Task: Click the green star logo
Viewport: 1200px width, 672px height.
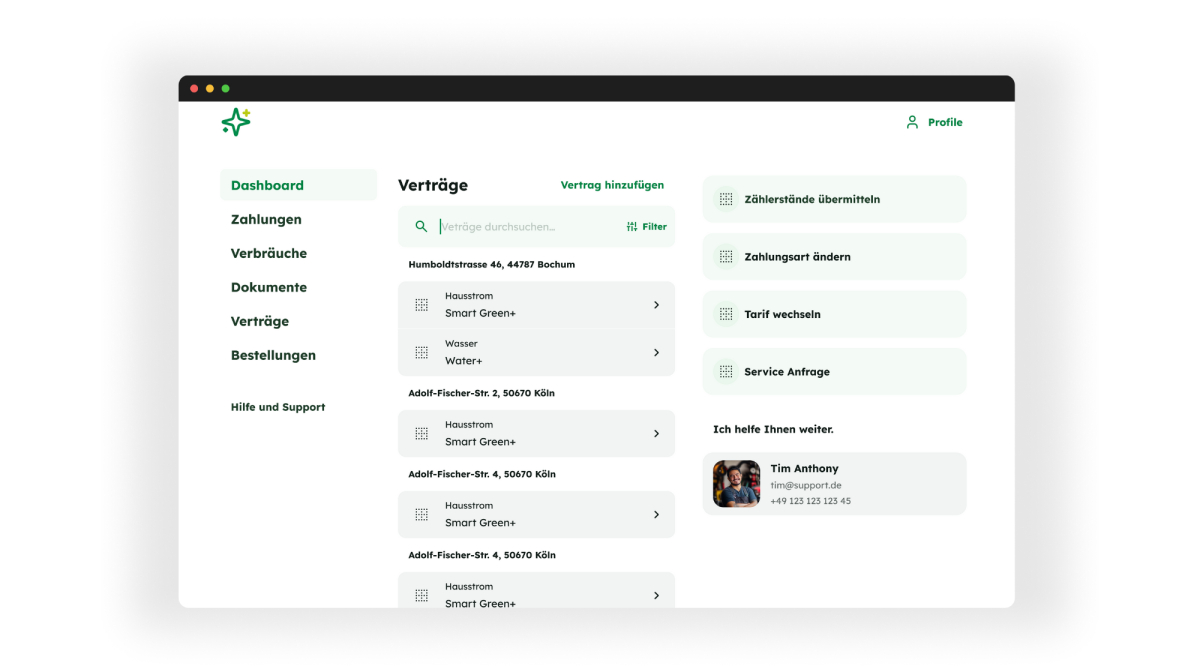Action: 236,122
